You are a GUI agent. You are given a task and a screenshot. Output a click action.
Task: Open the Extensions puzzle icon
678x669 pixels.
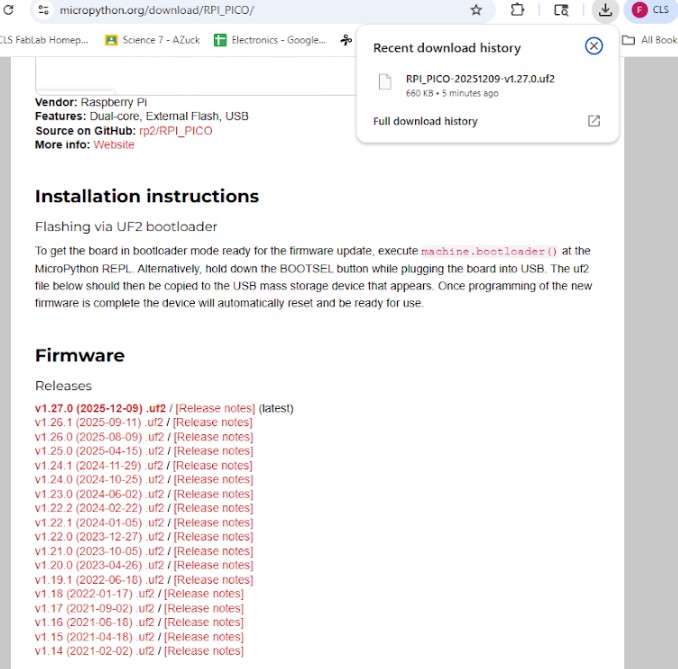(x=517, y=10)
